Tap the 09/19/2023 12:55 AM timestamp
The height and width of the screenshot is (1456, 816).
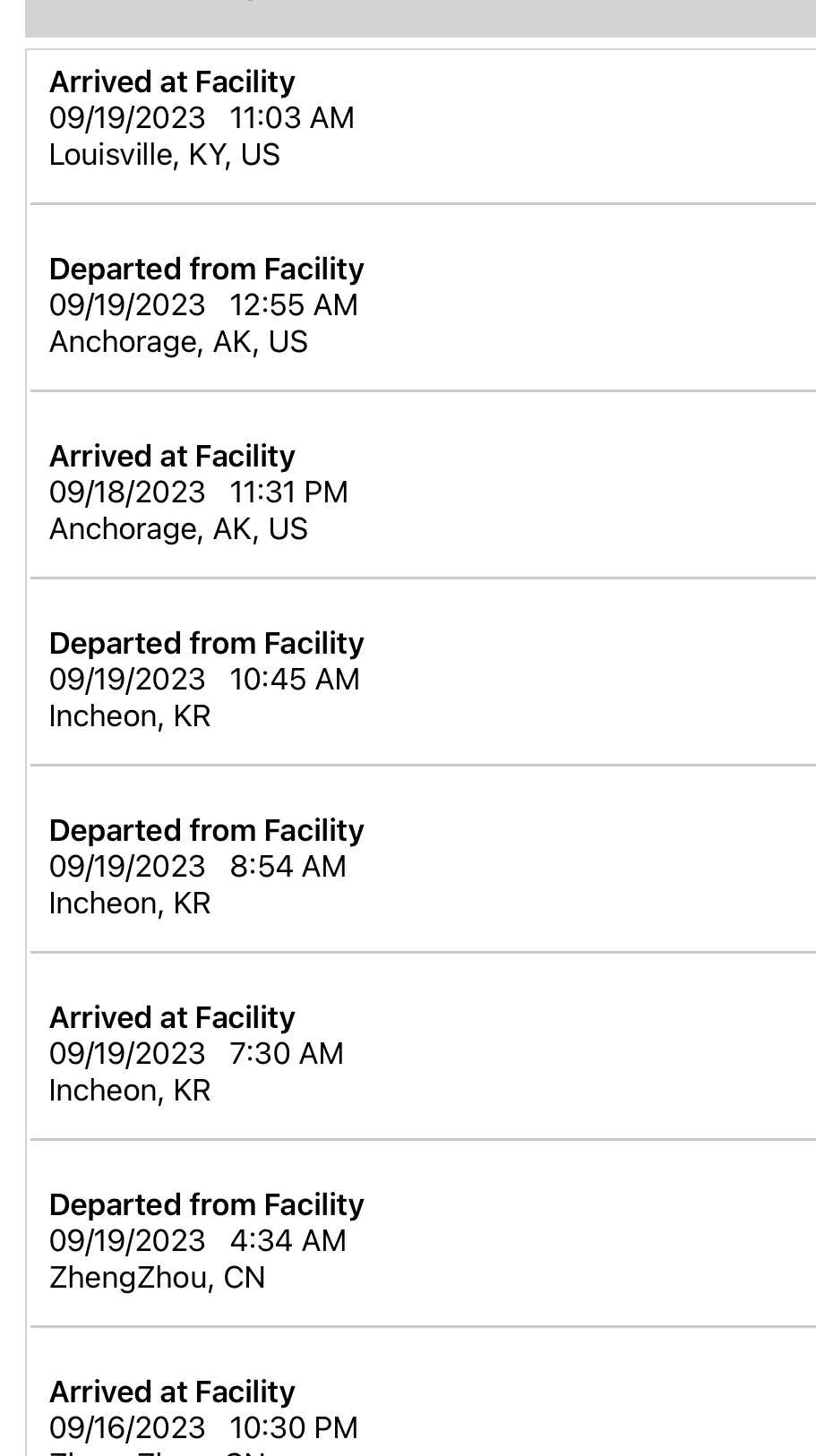pyautogui.click(x=203, y=305)
